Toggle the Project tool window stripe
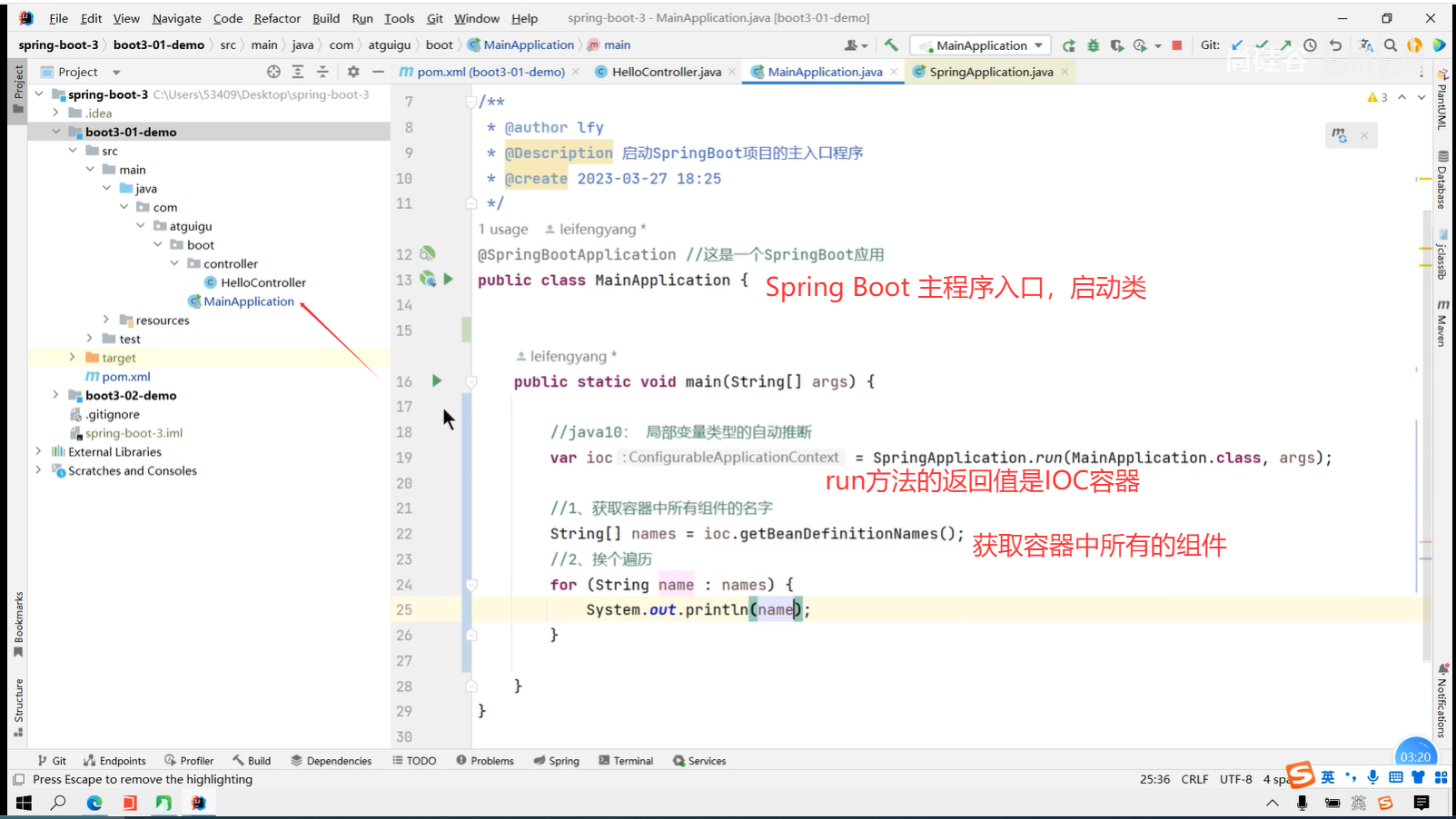Screen dimensions: 1456x819 tap(18, 88)
